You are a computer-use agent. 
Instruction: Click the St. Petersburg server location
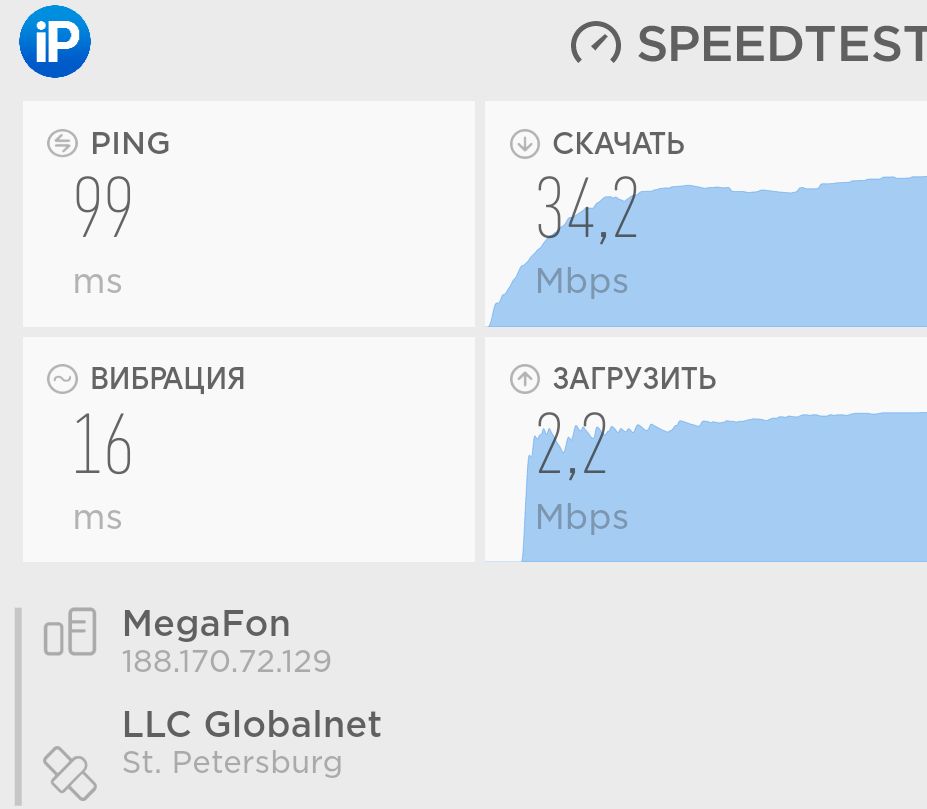point(232,762)
